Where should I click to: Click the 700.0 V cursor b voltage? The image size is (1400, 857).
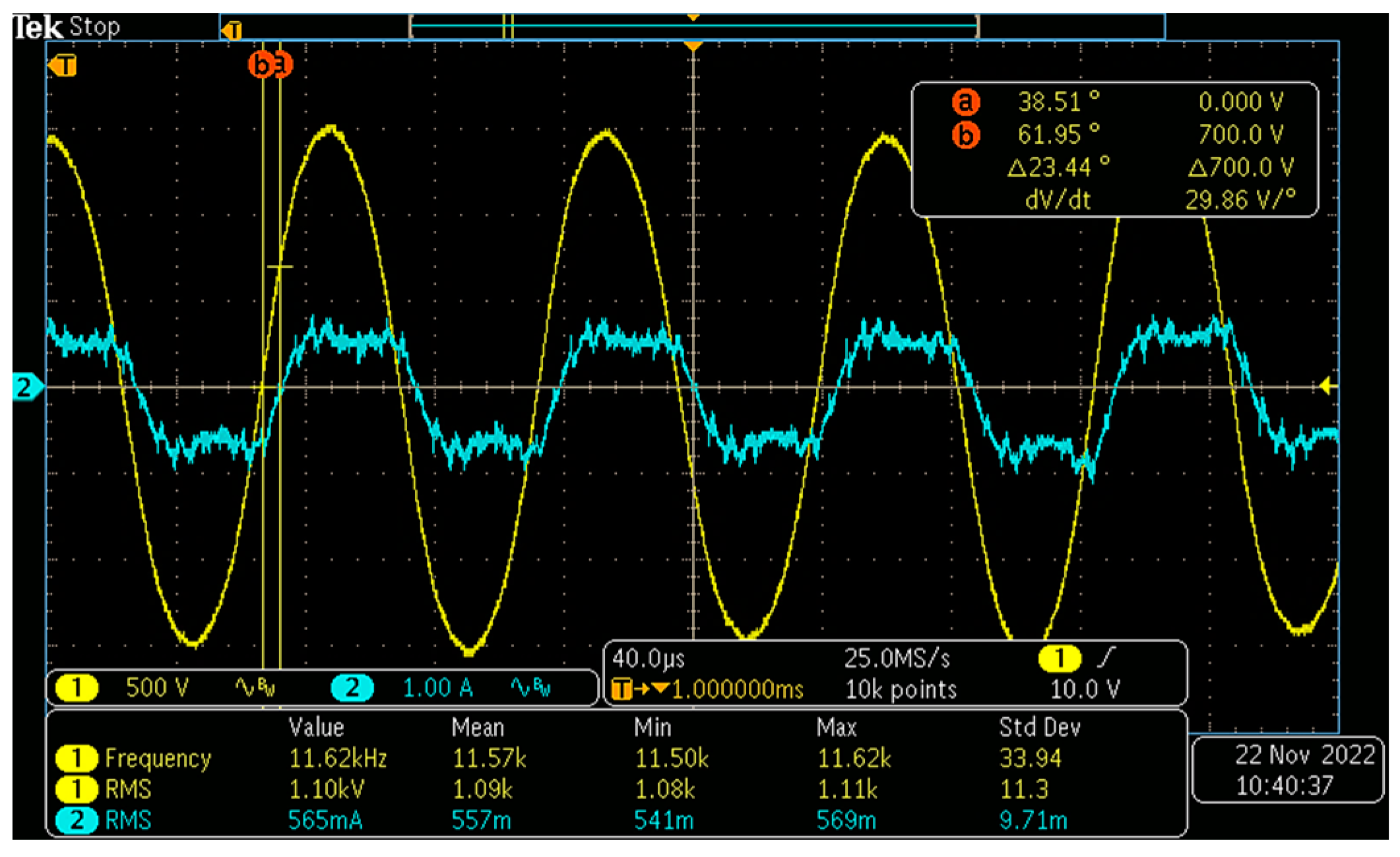1241,135
